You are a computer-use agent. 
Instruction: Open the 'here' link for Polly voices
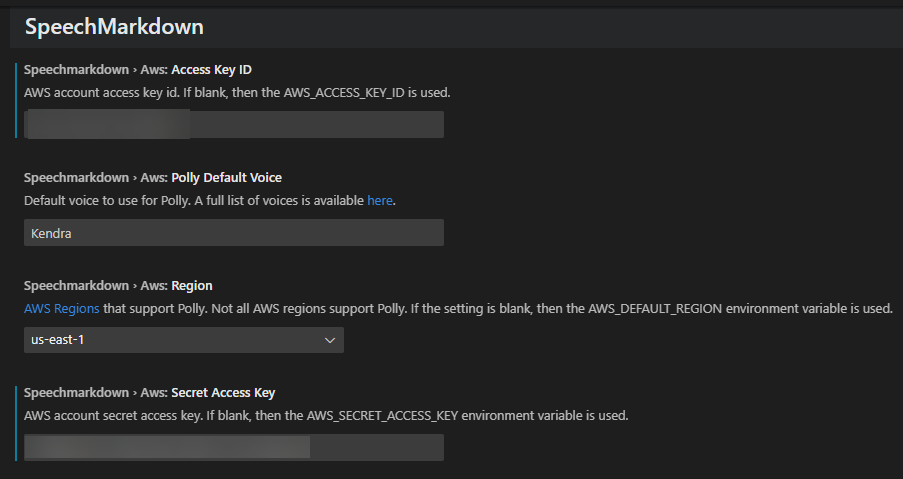point(380,200)
